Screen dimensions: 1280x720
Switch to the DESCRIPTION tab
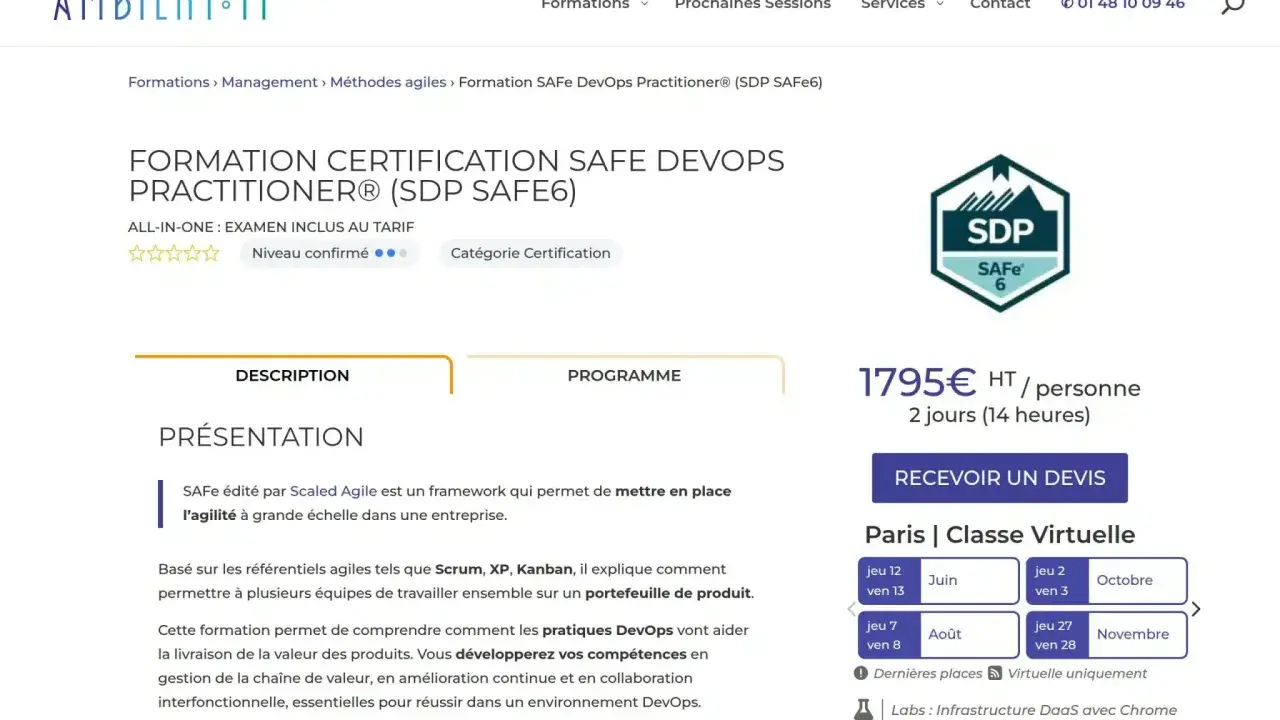[292, 375]
